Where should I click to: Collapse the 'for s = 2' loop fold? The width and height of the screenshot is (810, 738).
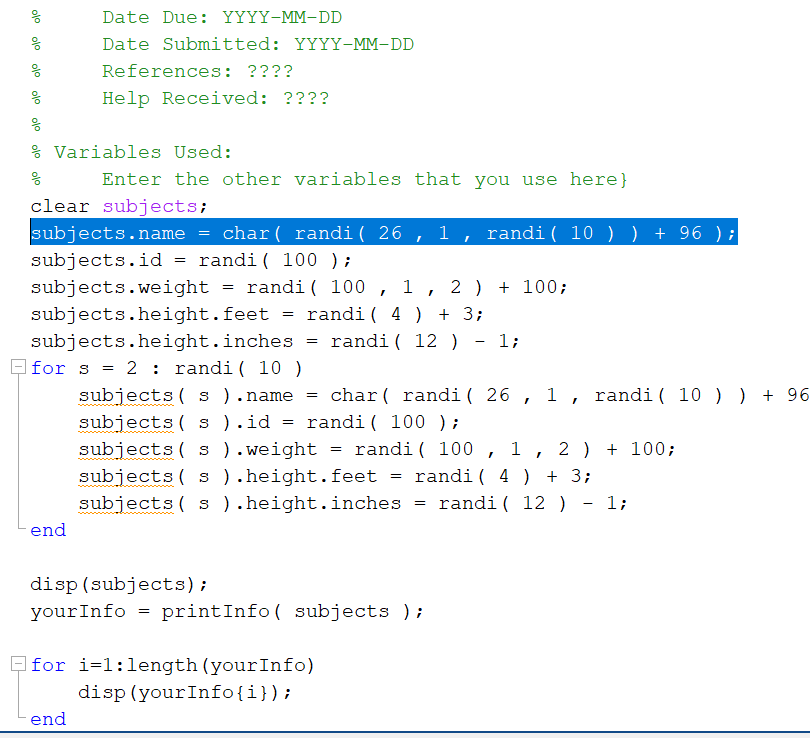18,367
